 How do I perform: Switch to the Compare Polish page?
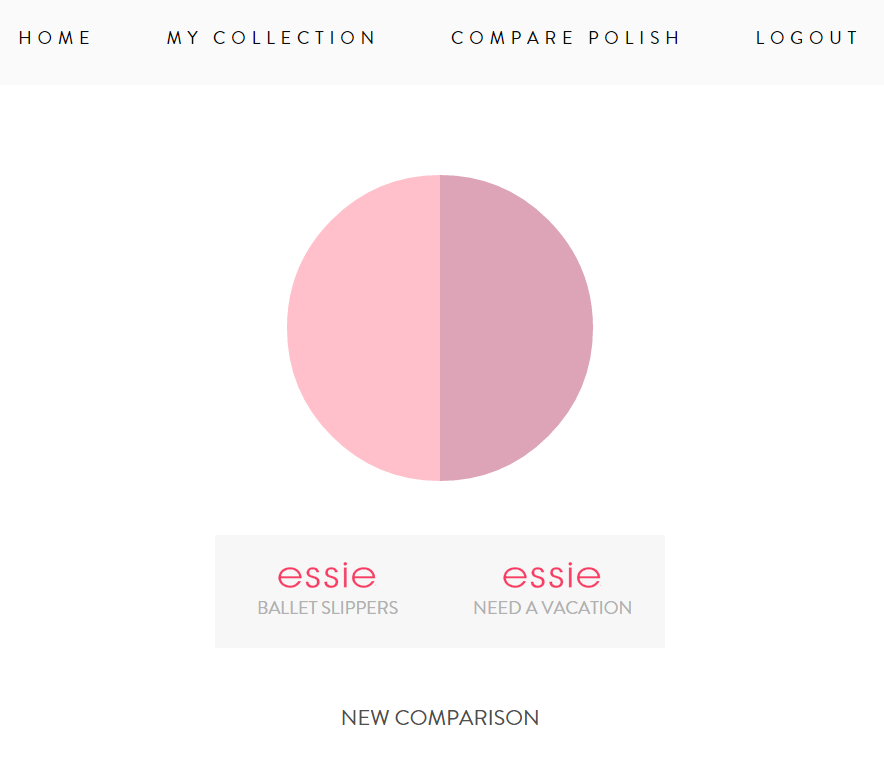[566, 38]
